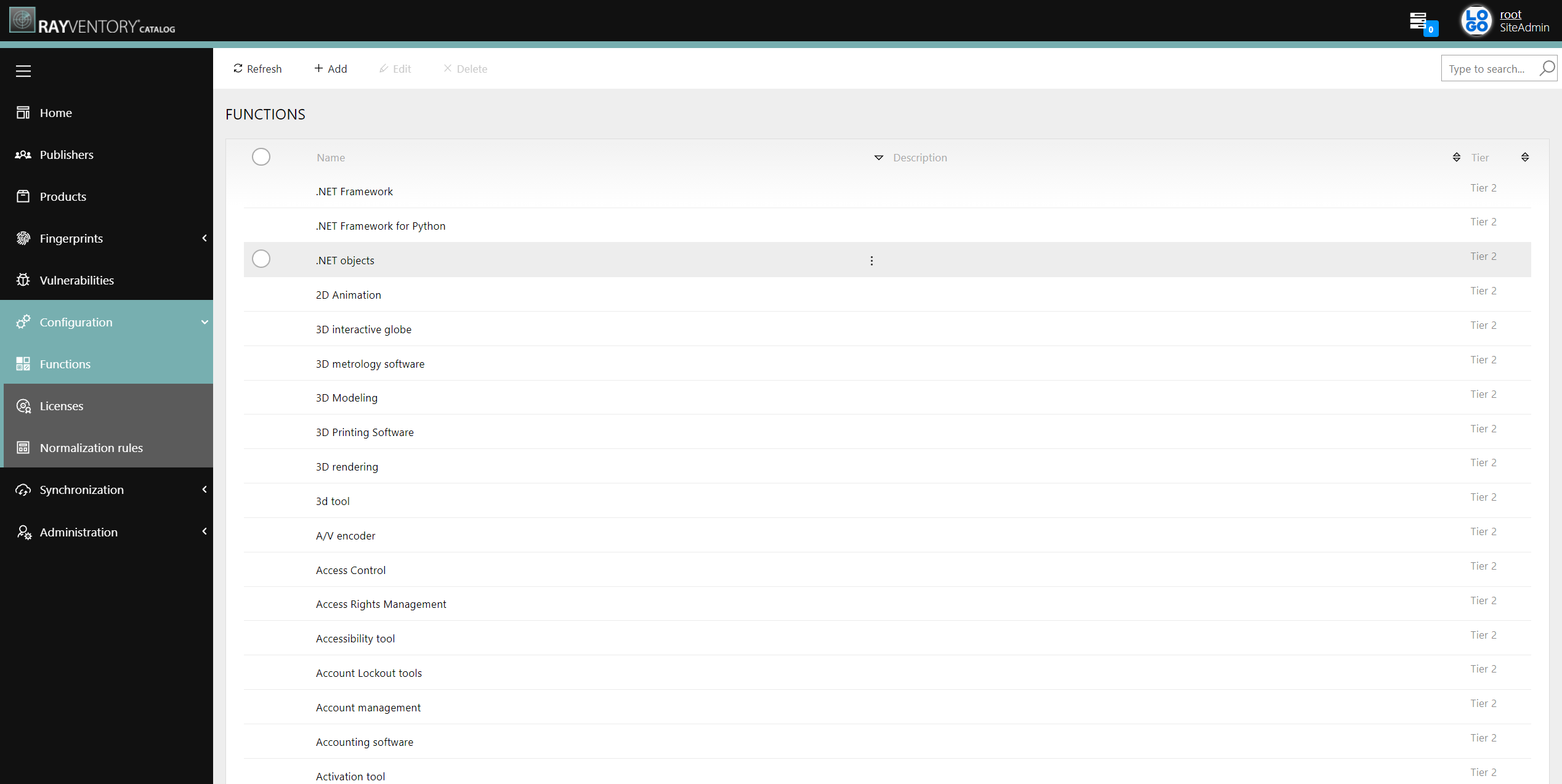Toggle the checkbox in the column header row
Screen dimensions: 1562x784
click(x=261, y=156)
